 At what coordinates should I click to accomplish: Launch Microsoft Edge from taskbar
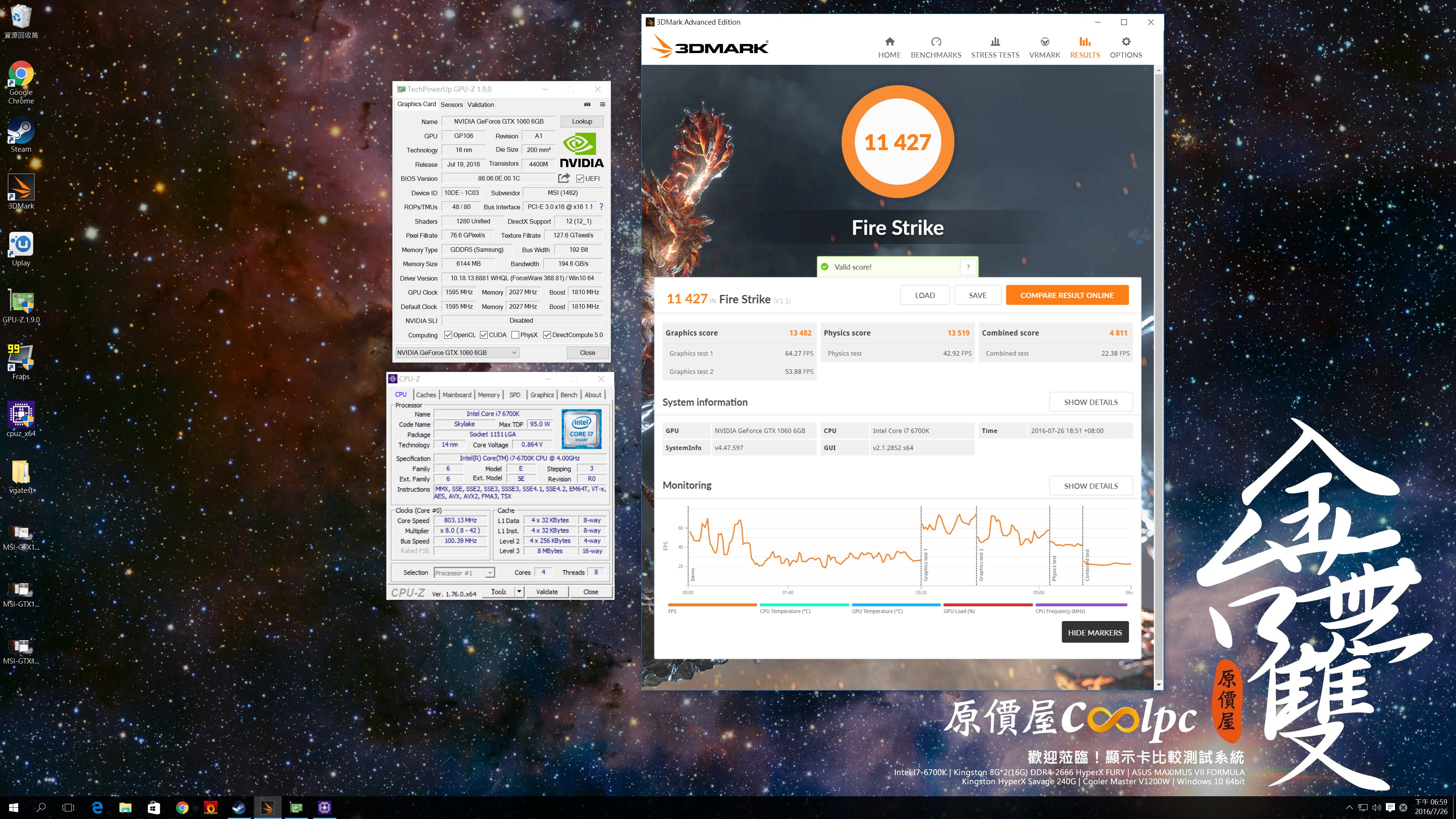tap(97, 808)
